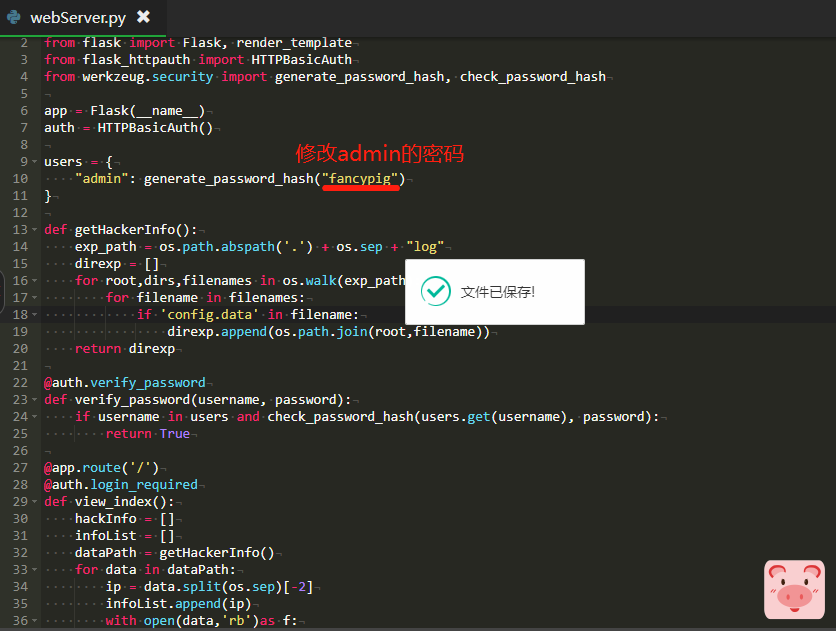Image resolution: width=836 pixels, height=631 pixels.
Task: Collapse the with open fold on line 36
Action: pyautogui.click(x=35, y=621)
